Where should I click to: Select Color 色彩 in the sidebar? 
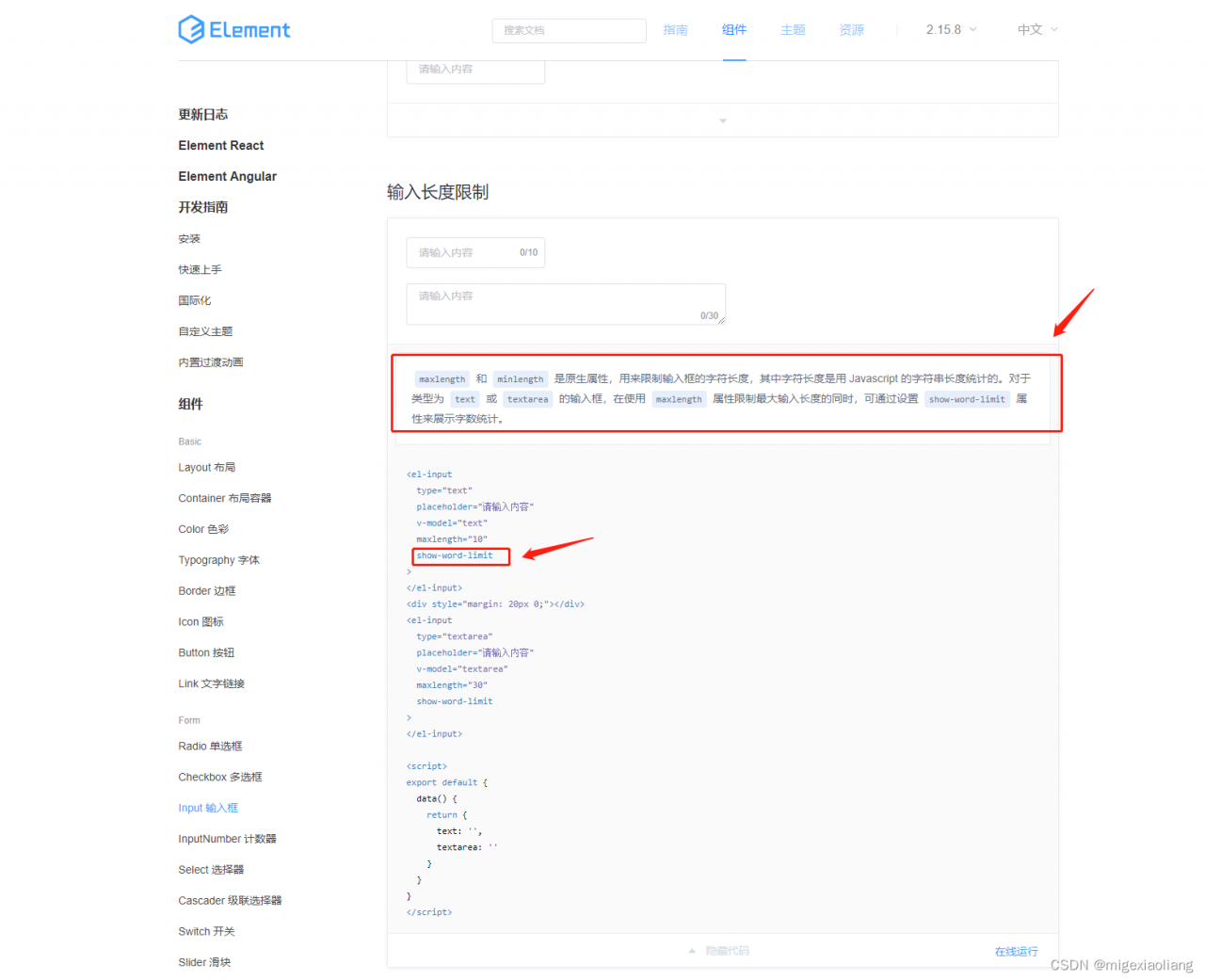(x=203, y=530)
